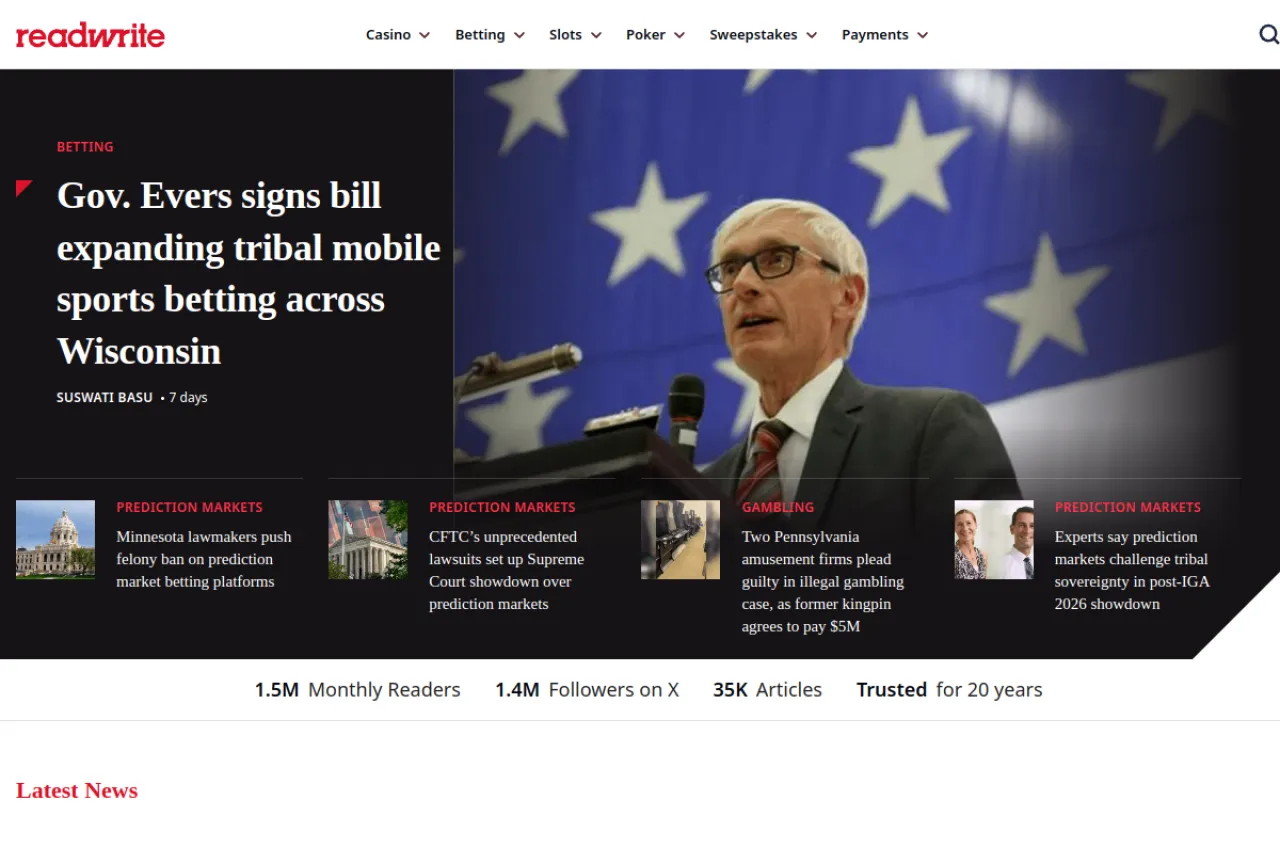Click the 35K Articles stat
The height and width of the screenshot is (853, 1280).
767,690
